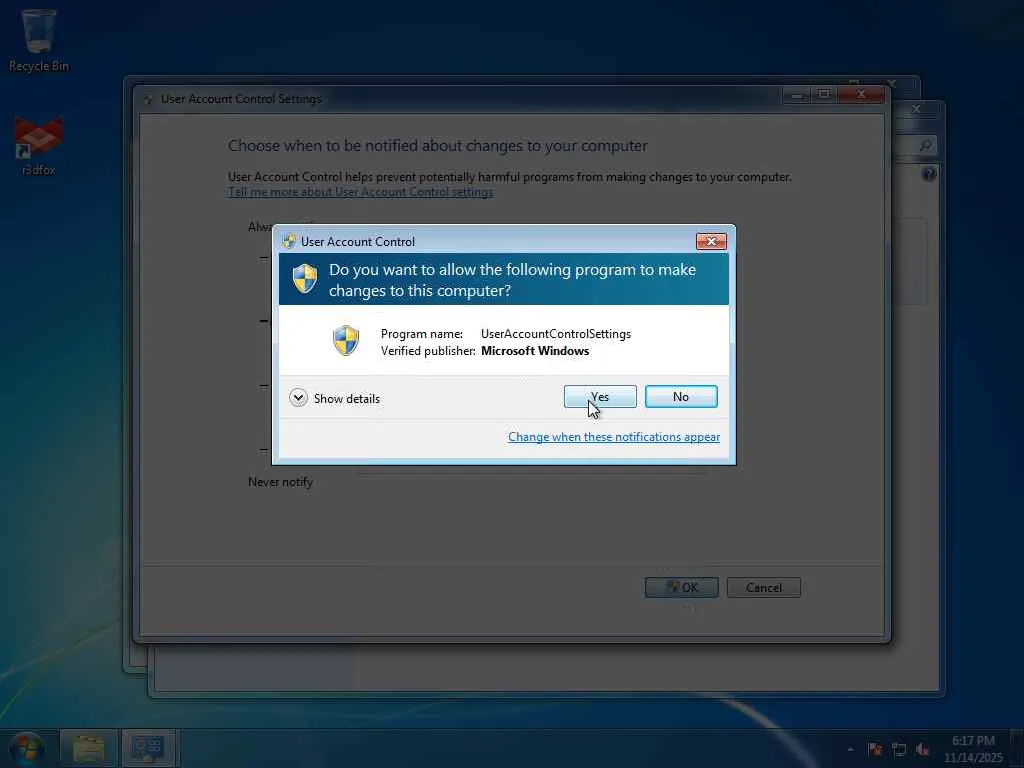1024x768 pixels.
Task: Open Windows Explorer from the taskbar
Action: pyautogui.click(x=88, y=749)
